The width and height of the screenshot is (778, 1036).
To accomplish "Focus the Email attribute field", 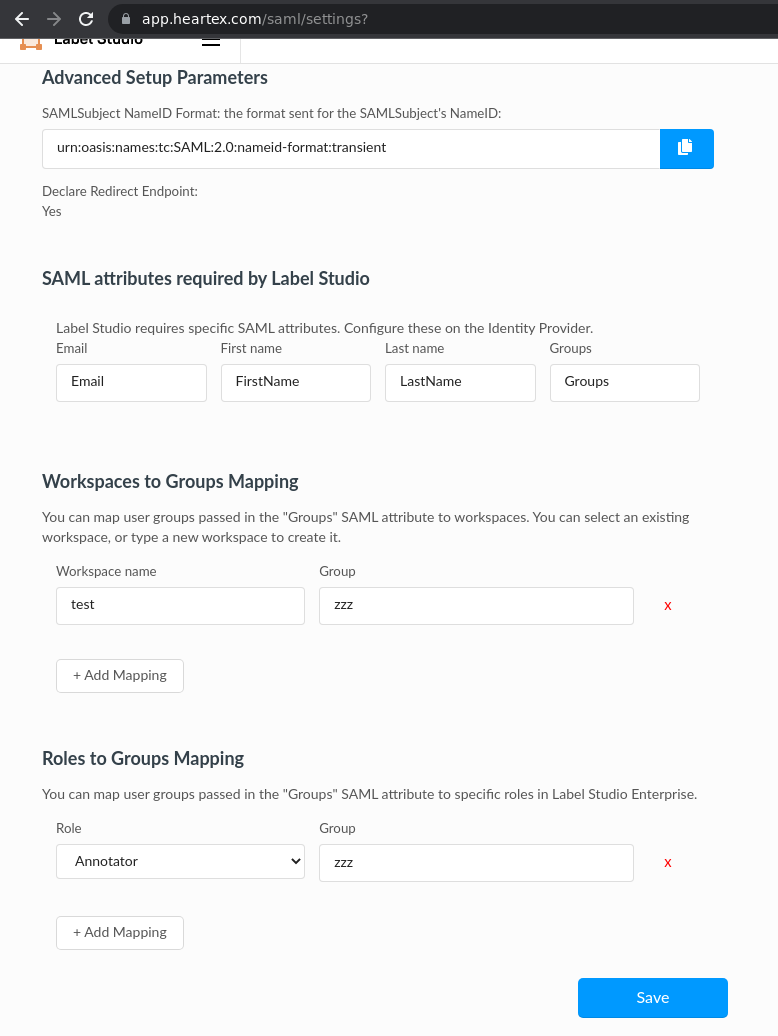I will [131, 382].
